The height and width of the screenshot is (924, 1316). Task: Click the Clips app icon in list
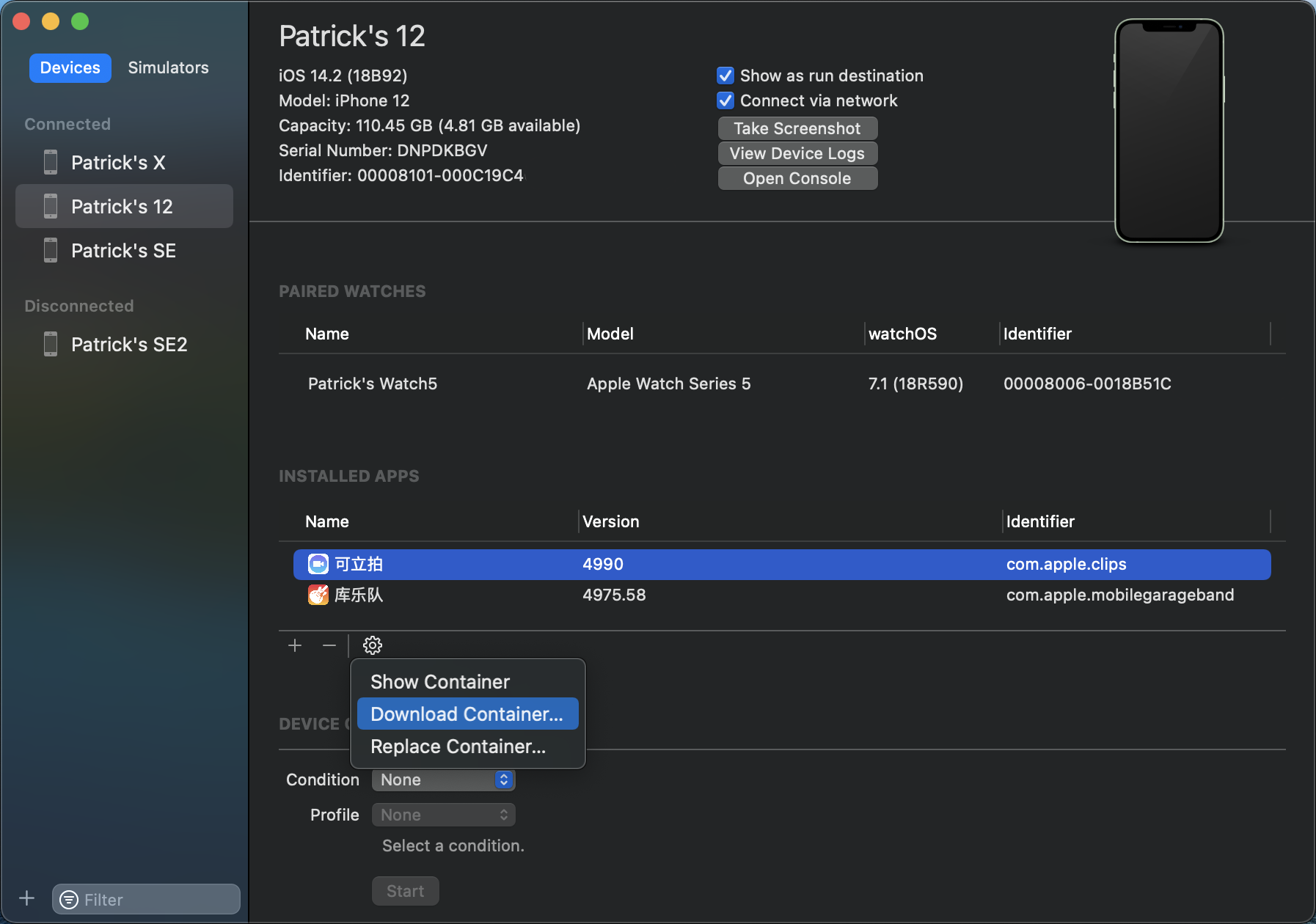pyautogui.click(x=318, y=564)
